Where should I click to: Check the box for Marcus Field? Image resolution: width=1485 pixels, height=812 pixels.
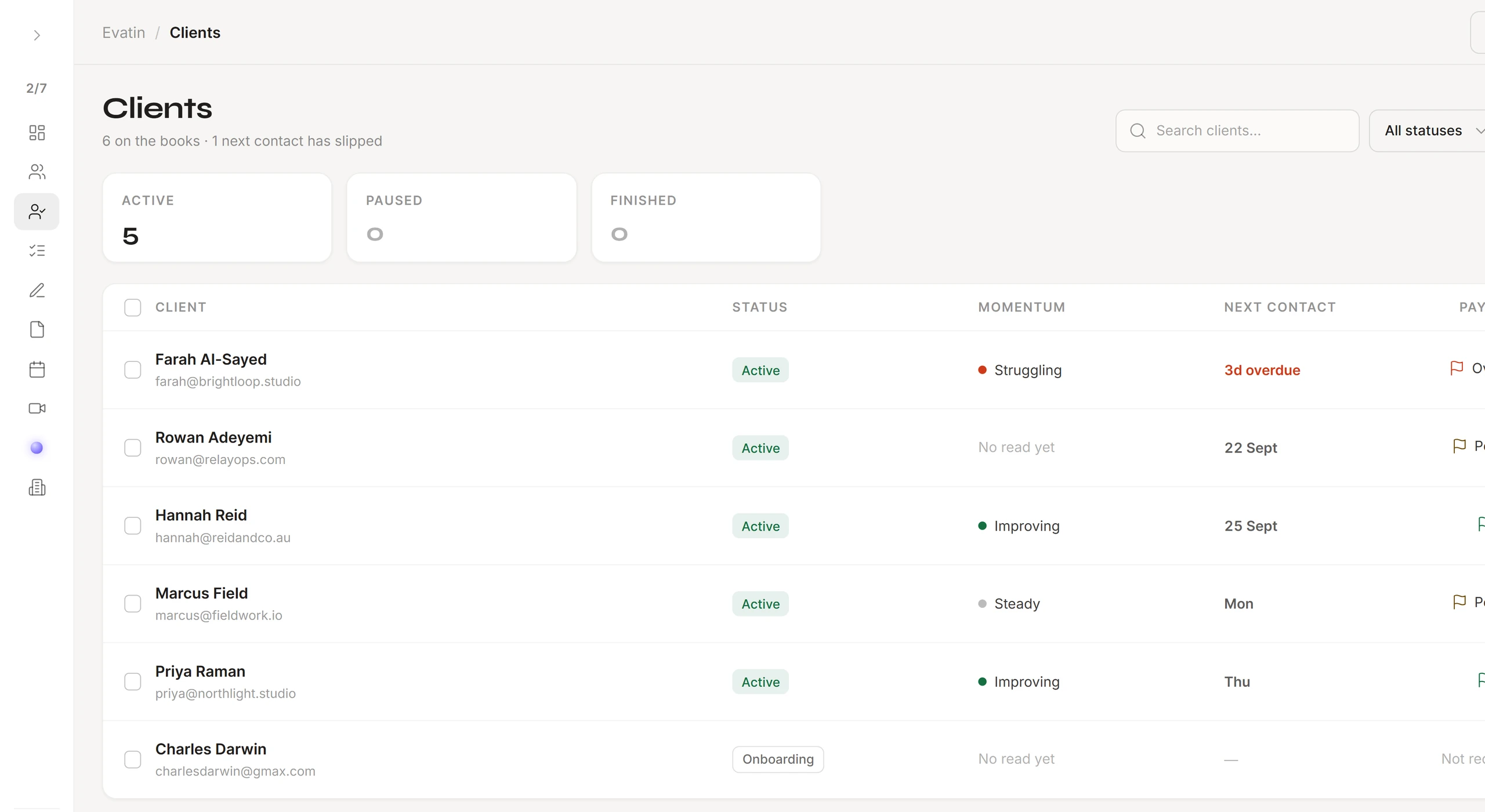[x=132, y=604]
